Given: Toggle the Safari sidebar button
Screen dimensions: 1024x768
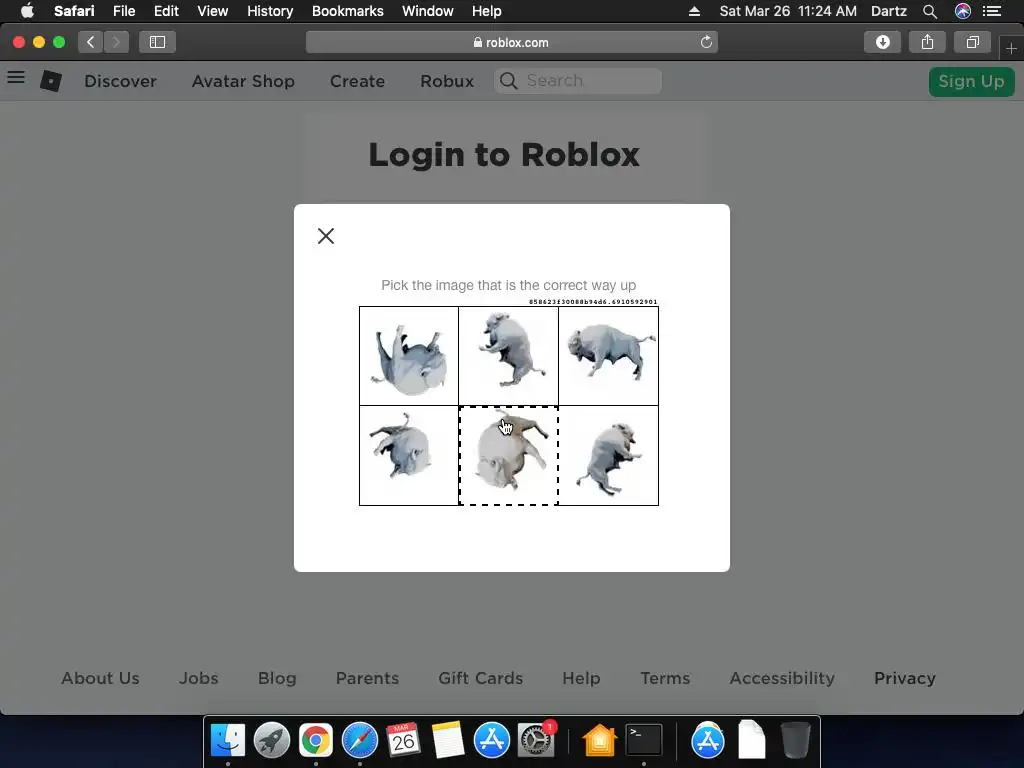Looking at the screenshot, I should coord(157,42).
